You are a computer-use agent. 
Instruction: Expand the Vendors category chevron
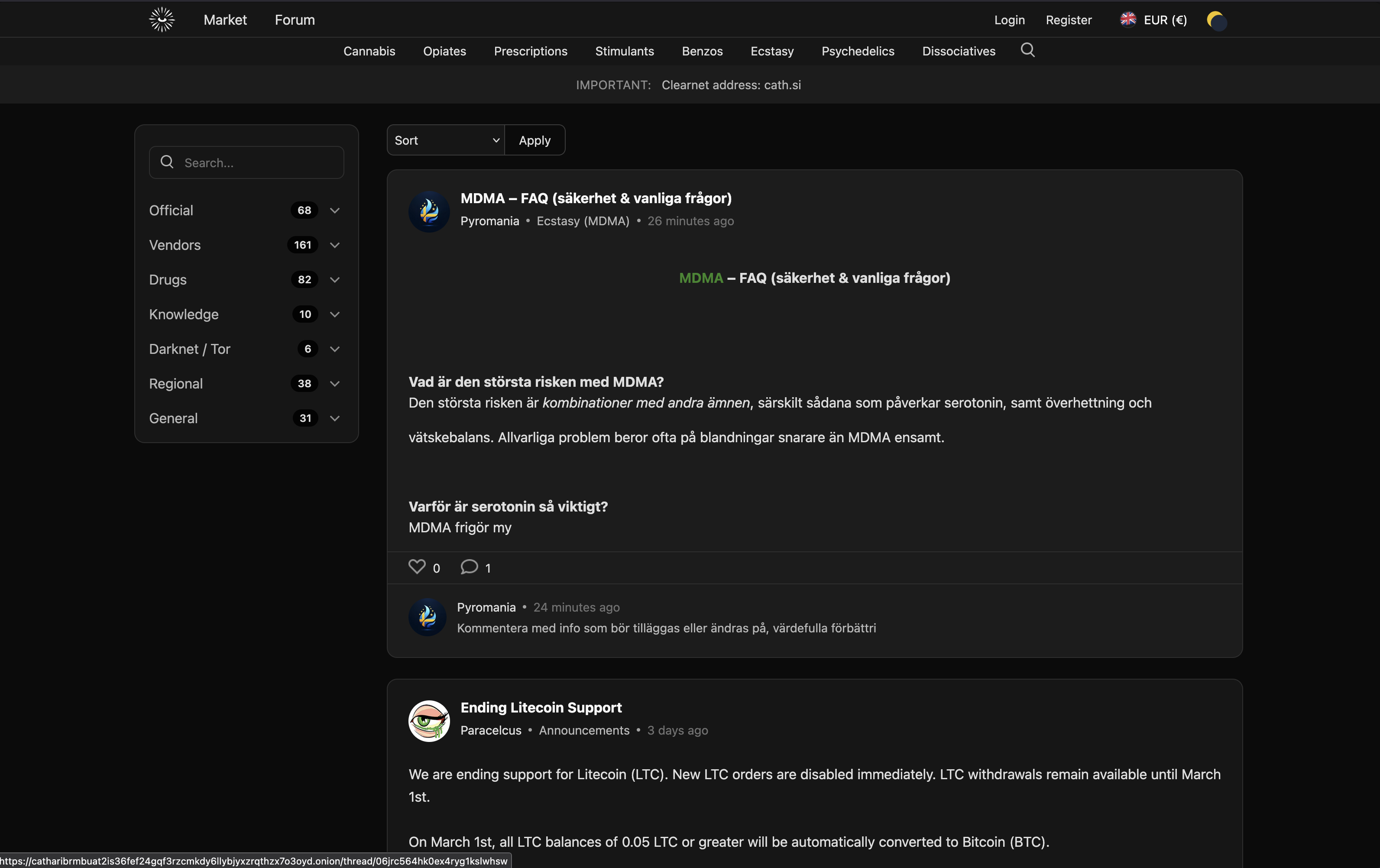click(335, 245)
